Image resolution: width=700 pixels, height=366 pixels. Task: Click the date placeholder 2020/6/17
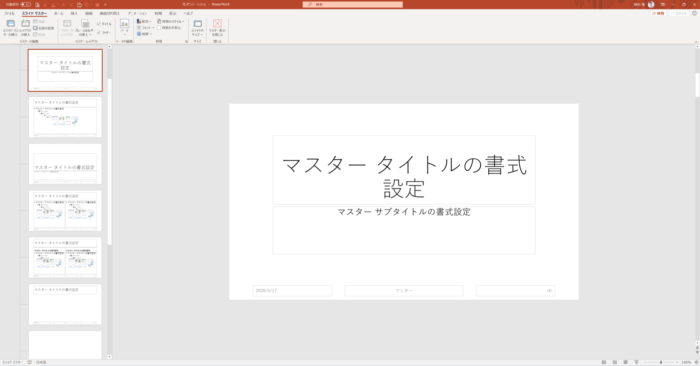pos(292,291)
